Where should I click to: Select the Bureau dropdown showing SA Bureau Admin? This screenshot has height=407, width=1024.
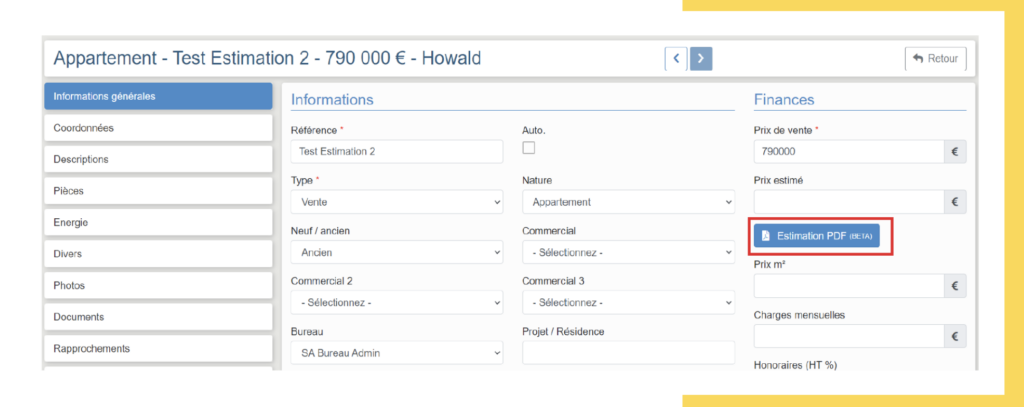tap(396, 352)
